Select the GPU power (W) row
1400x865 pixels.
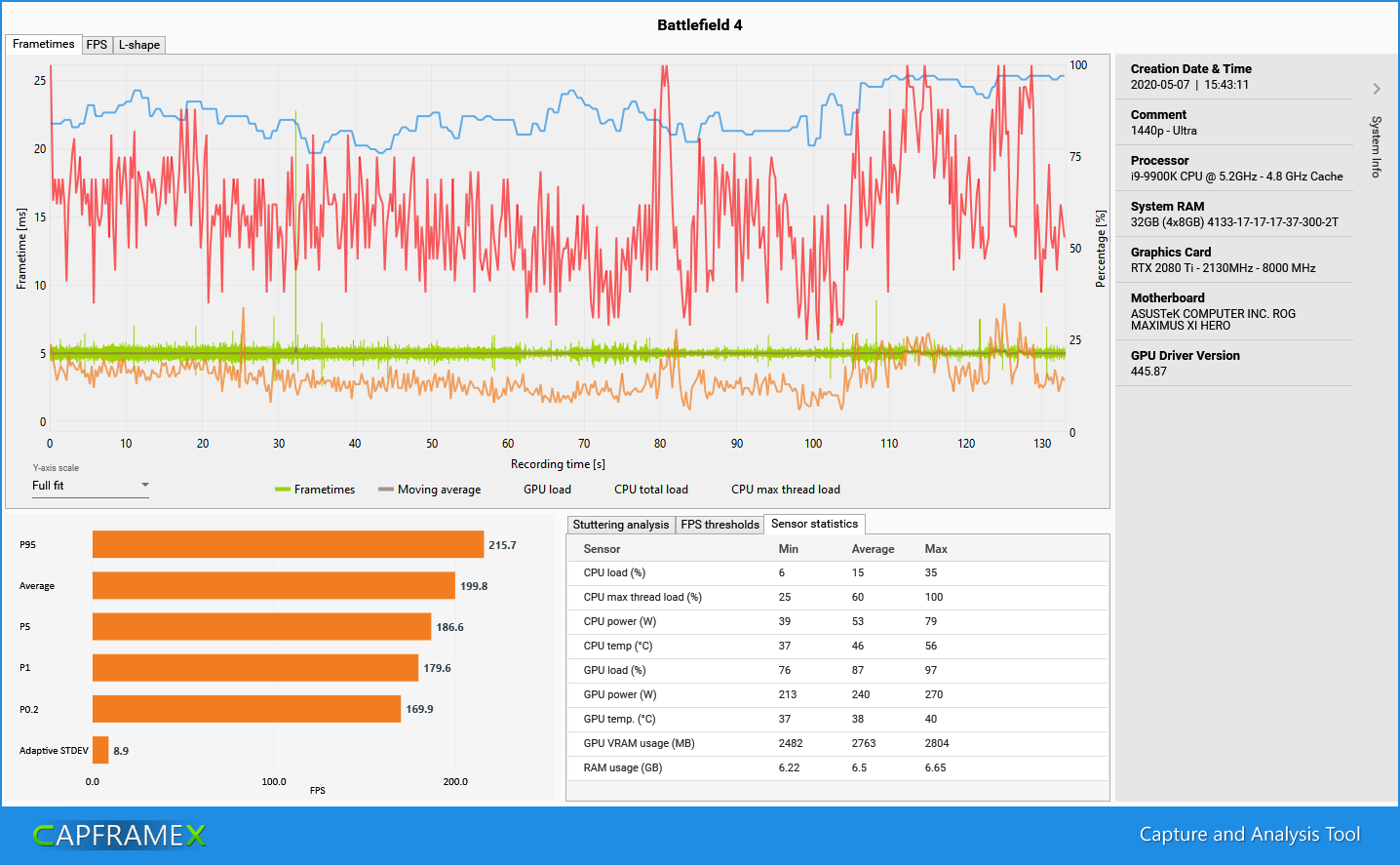(x=837, y=694)
